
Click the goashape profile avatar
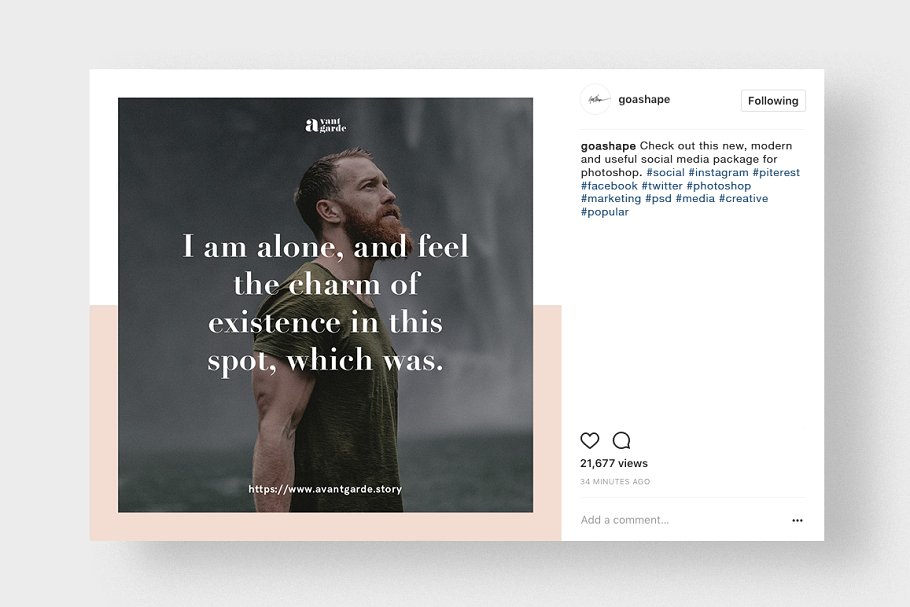click(595, 99)
